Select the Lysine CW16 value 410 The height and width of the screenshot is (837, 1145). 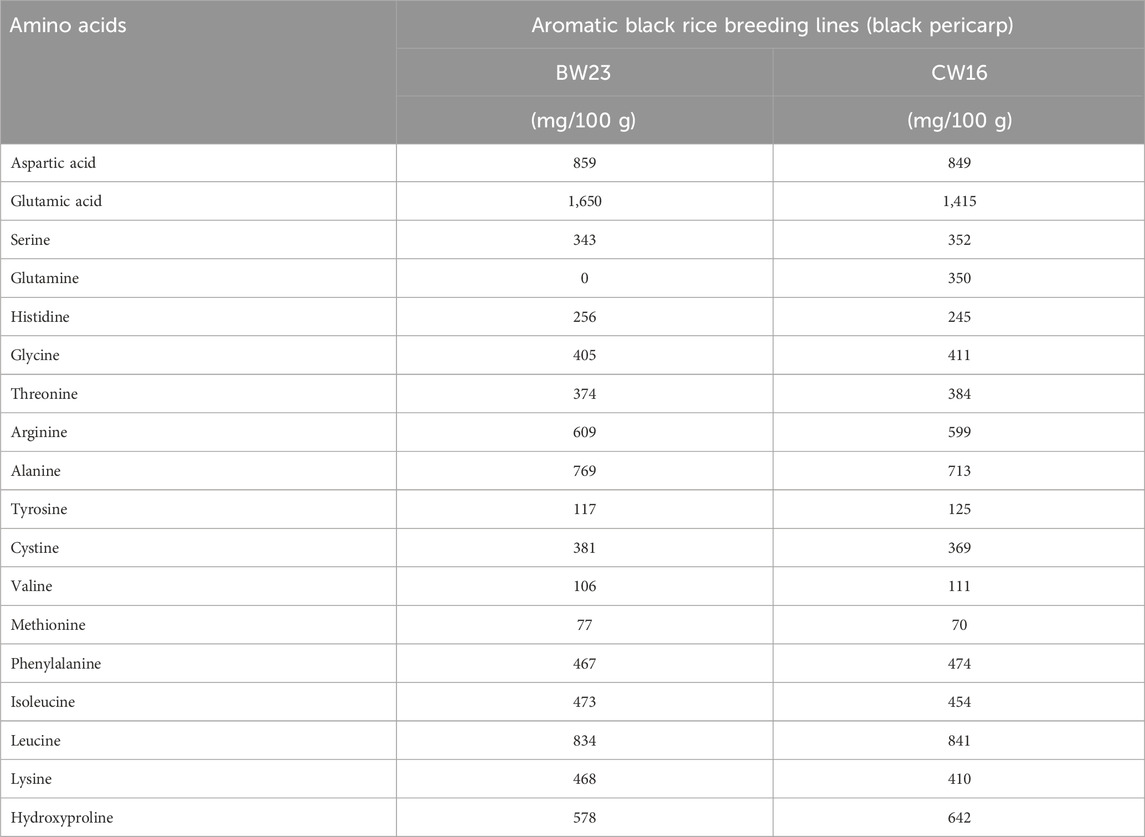click(x=959, y=779)
